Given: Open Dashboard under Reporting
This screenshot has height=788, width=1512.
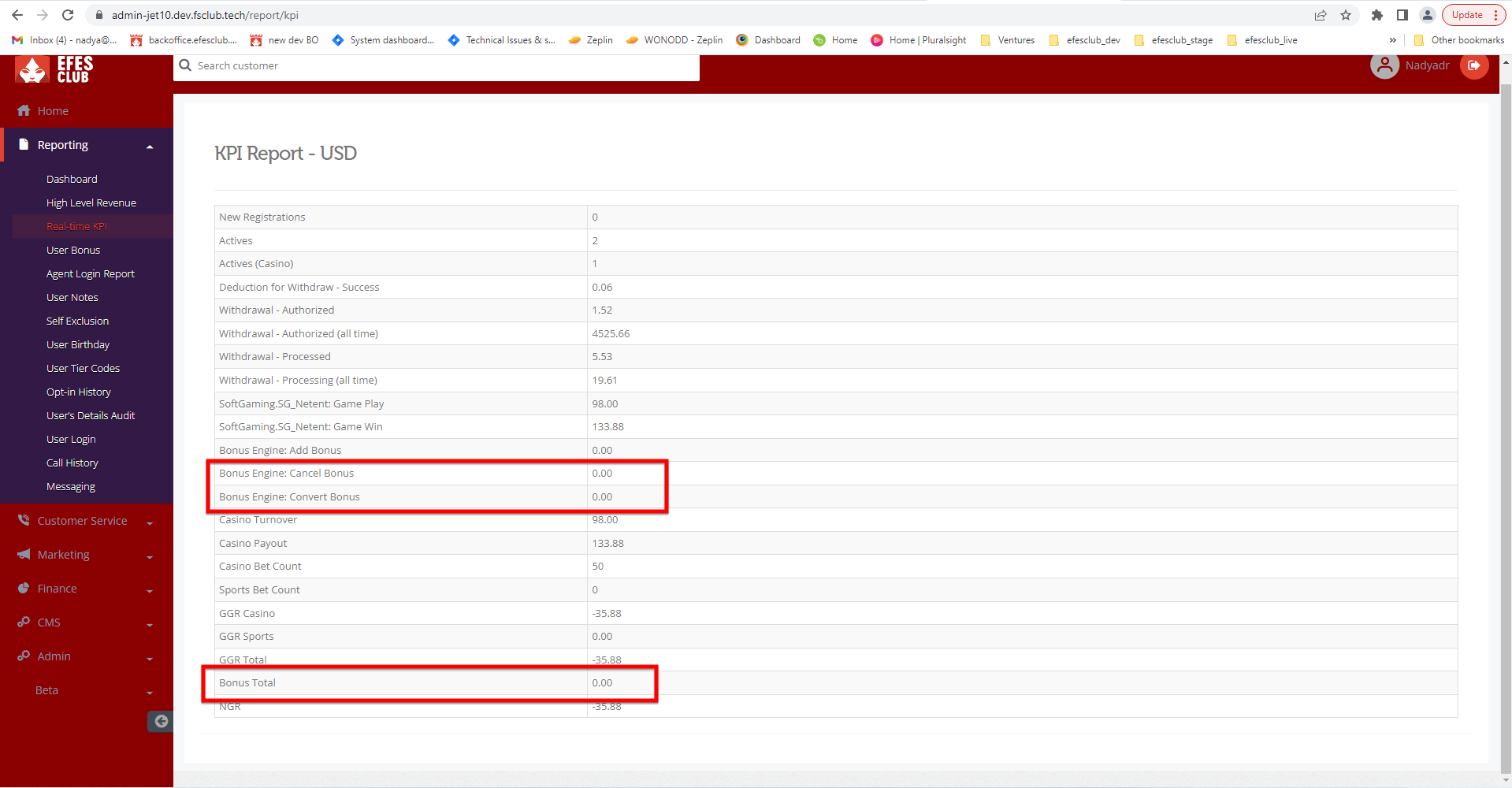Looking at the screenshot, I should point(72,179).
